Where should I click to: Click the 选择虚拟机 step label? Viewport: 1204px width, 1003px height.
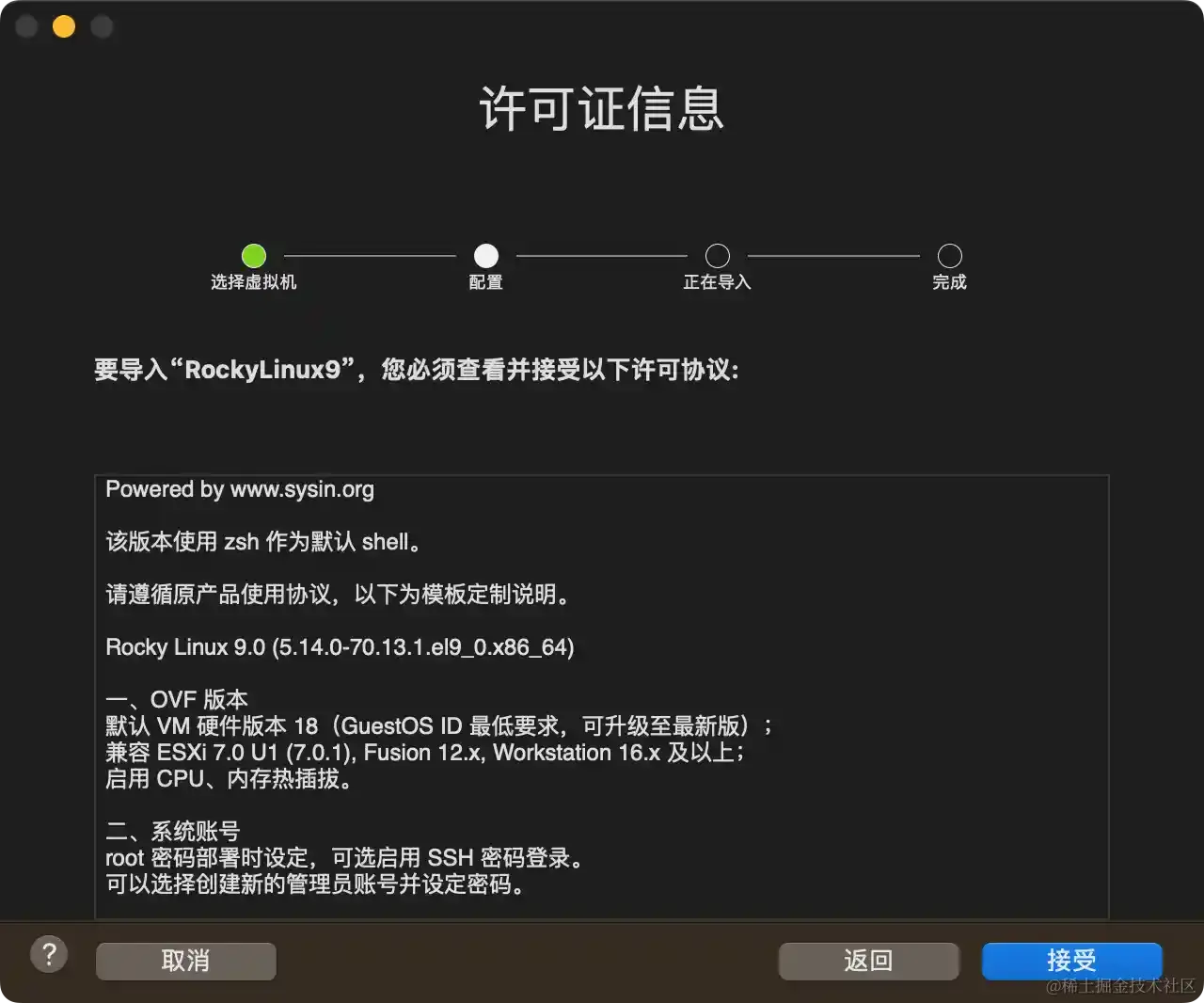tap(254, 282)
